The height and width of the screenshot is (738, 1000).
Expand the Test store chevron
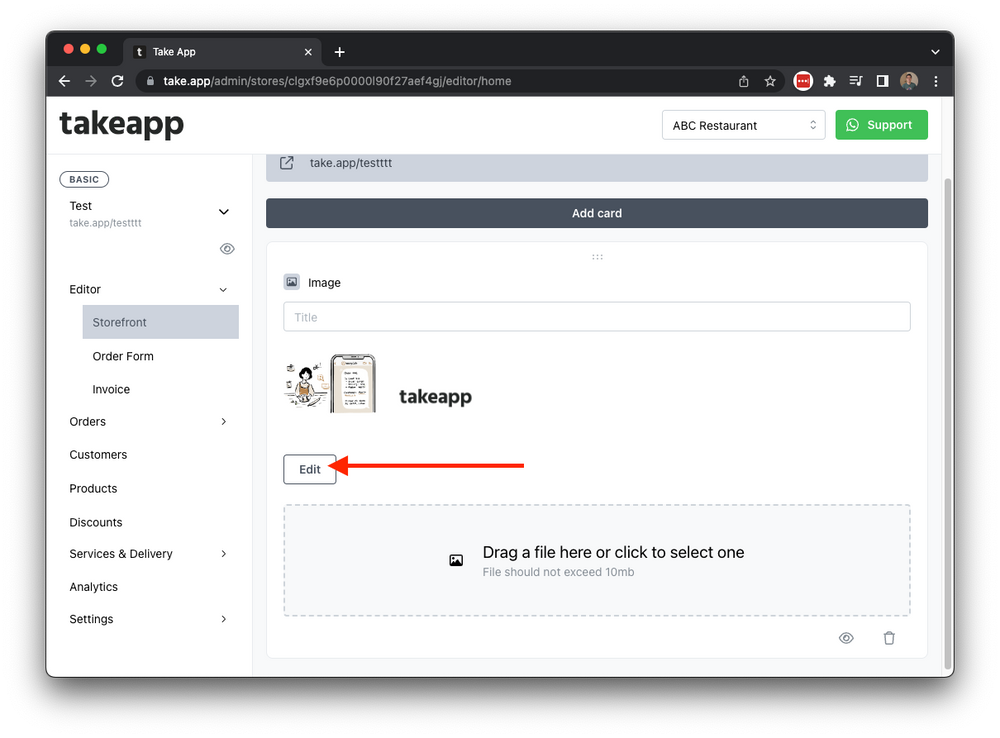(224, 212)
